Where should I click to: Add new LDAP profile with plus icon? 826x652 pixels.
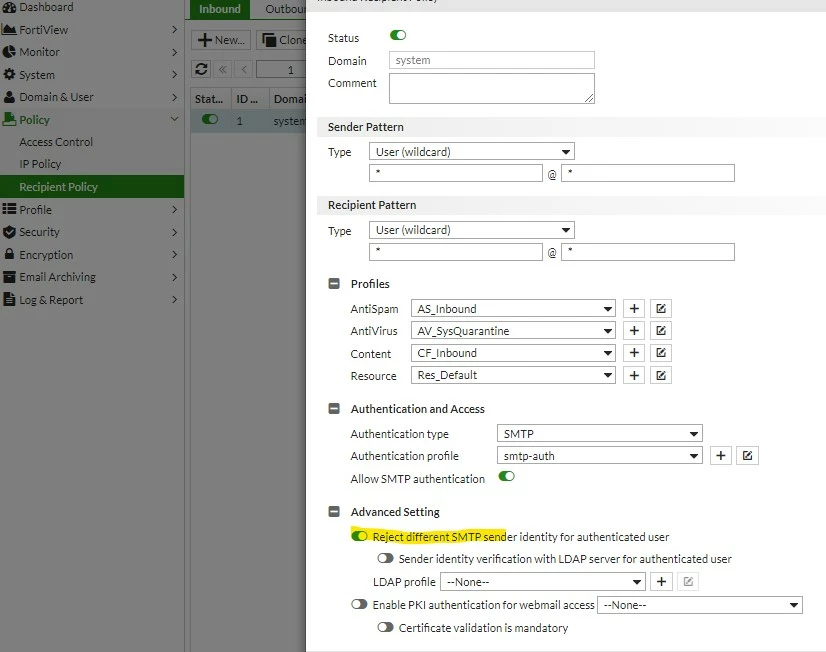[x=661, y=581]
